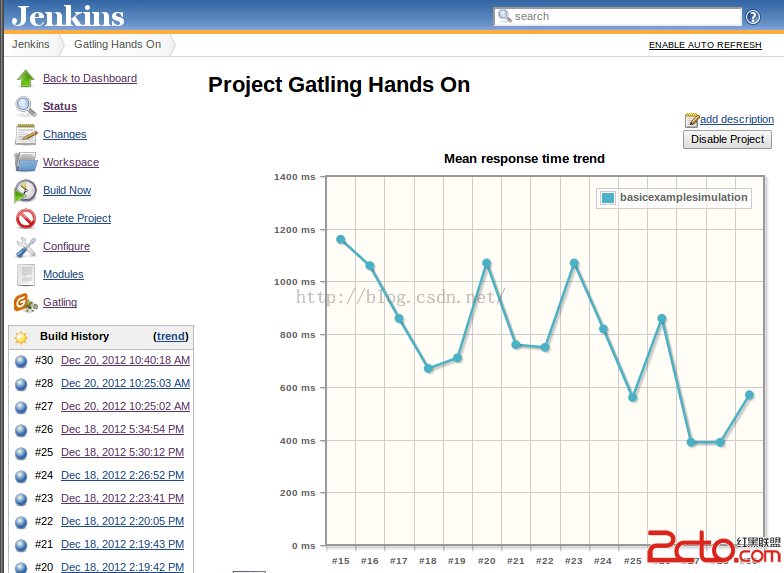Image resolution: width=784 pixels, height=573 pixels.
Task: Open the Build History trend link
Action: click(x=170, y=336)
